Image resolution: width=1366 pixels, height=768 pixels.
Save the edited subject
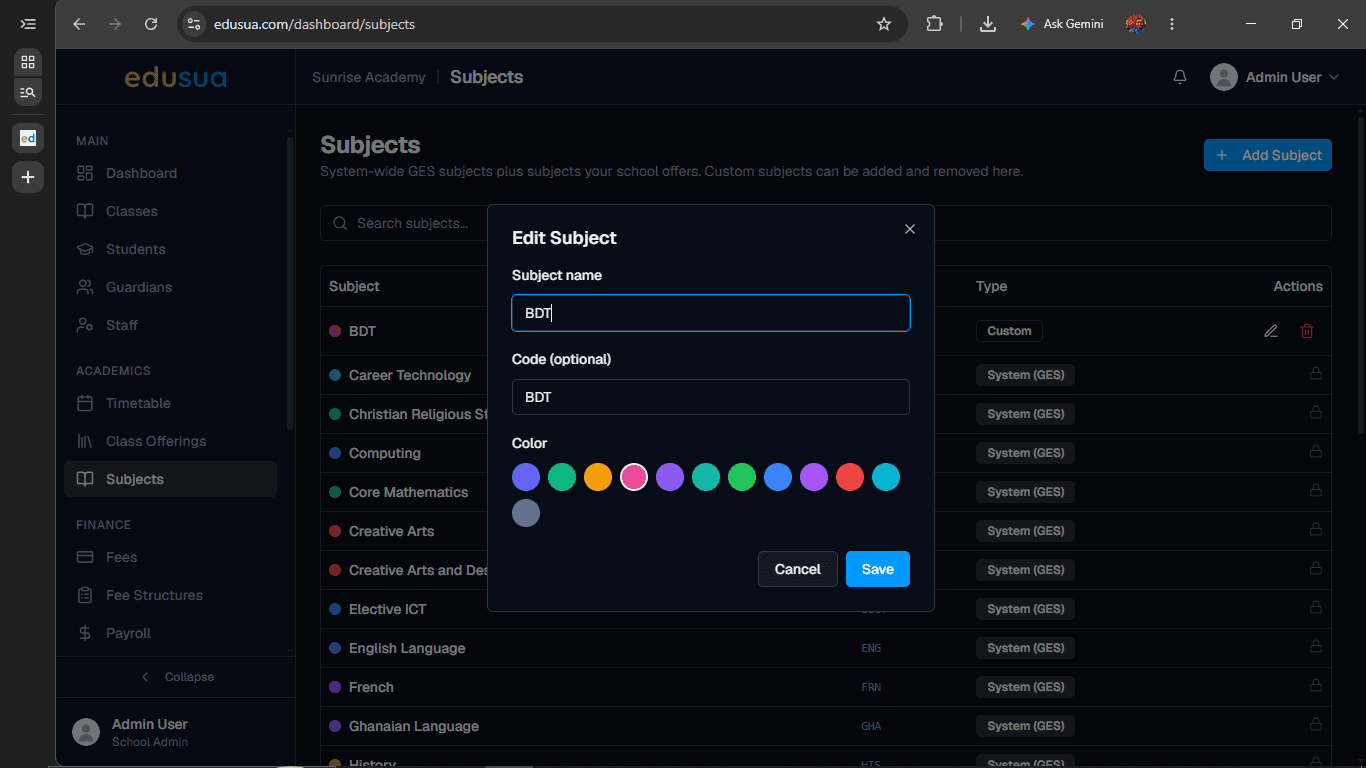[878, 569]
